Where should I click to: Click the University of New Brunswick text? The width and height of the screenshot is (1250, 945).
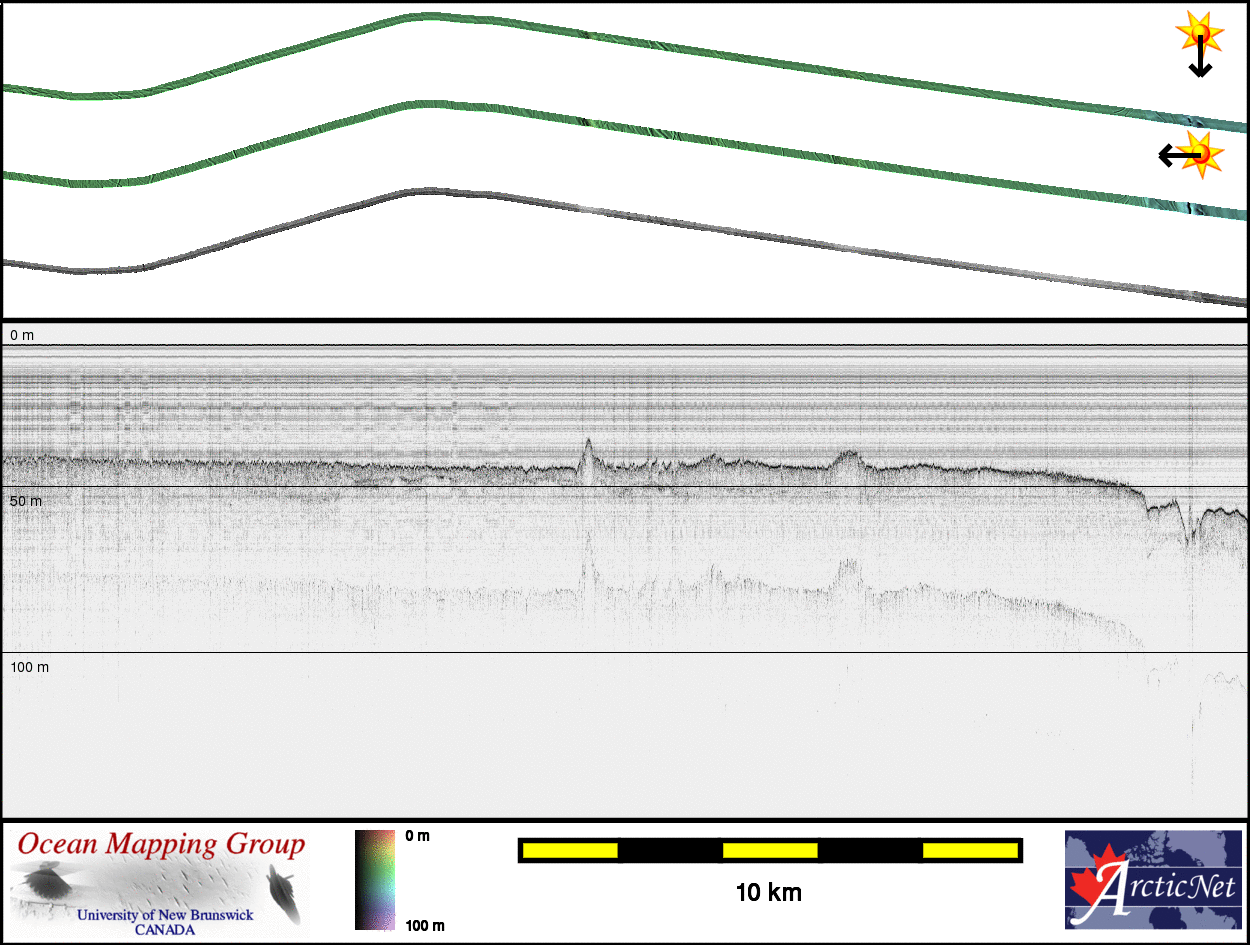tap(165, 915)
